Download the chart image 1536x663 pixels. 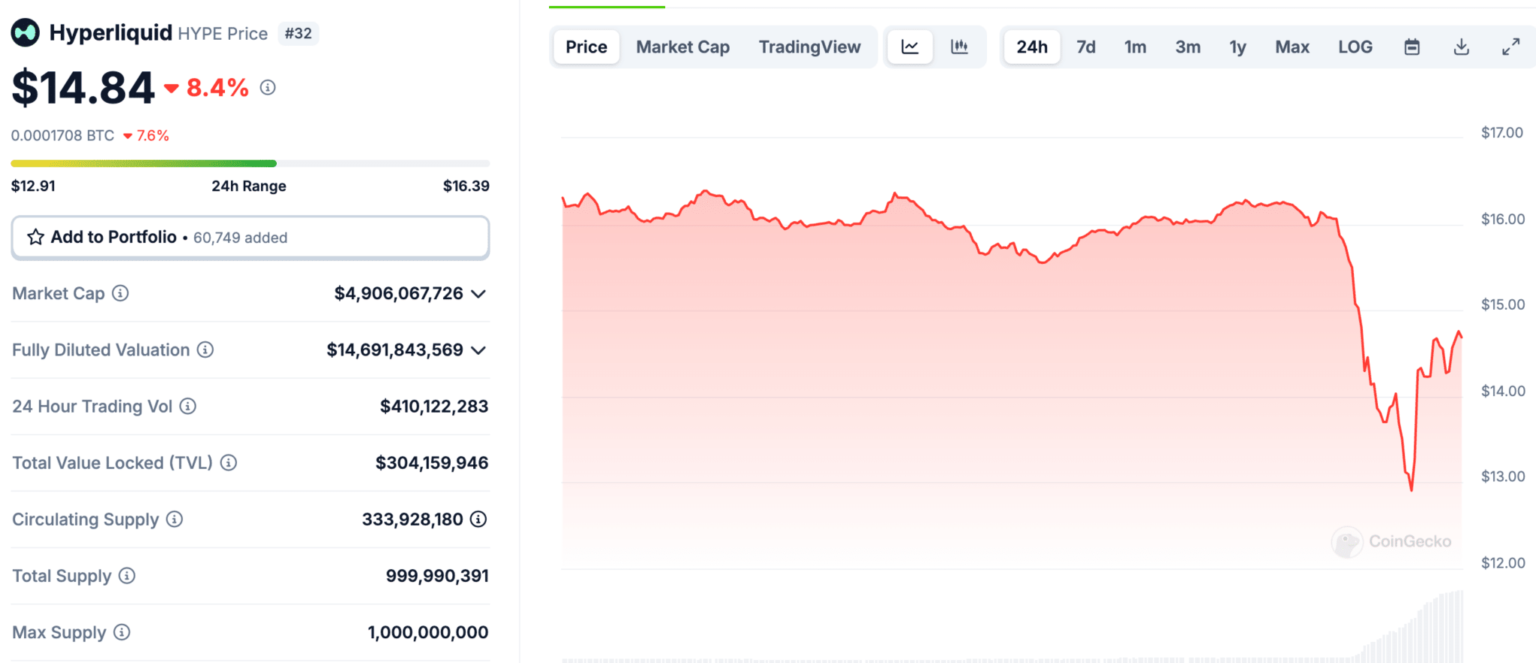point(1462,46)
